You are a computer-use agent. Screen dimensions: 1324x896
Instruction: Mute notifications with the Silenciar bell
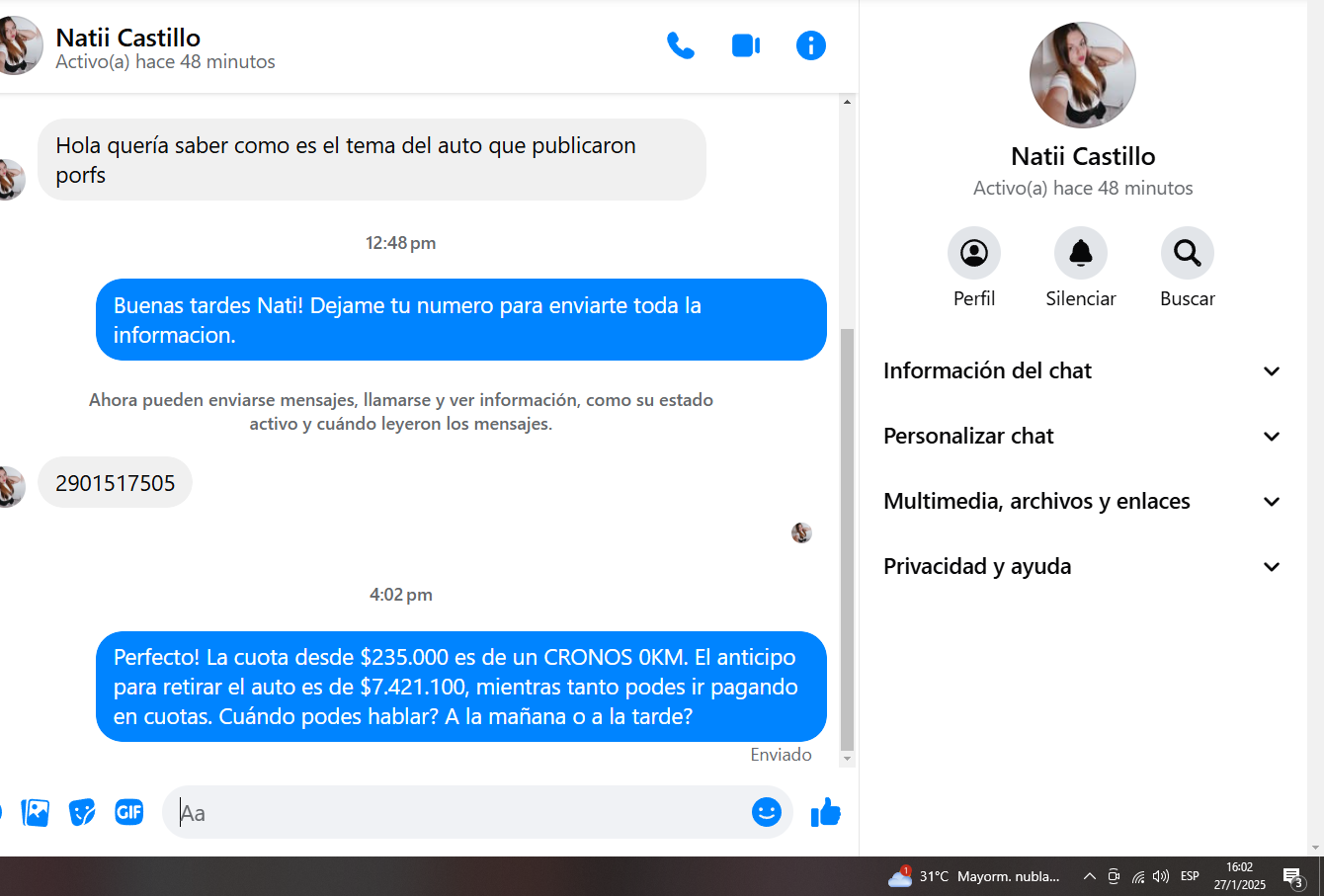(x=1081, y=253)
